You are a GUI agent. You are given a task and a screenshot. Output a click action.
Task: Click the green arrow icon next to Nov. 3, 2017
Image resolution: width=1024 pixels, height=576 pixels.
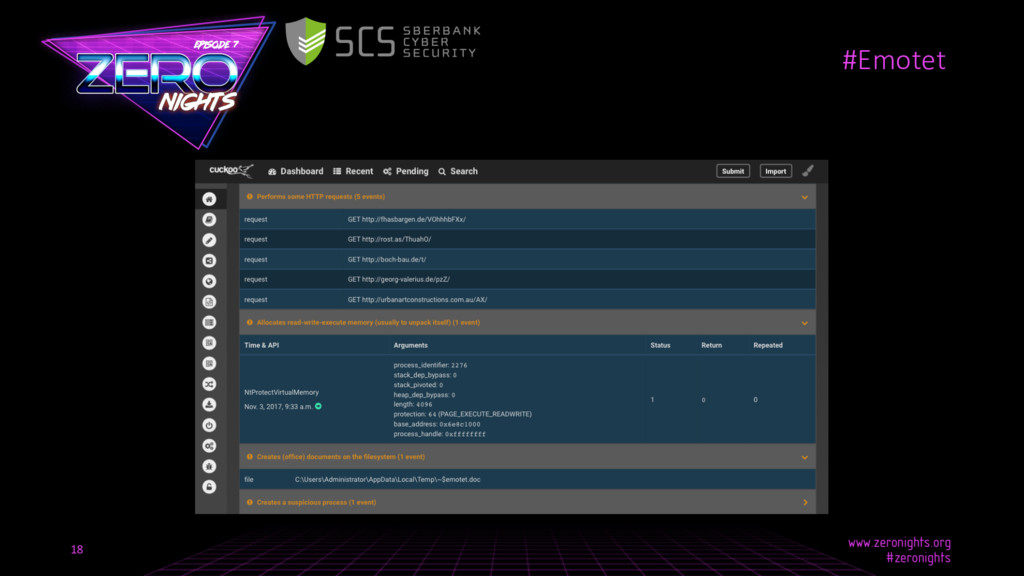pos(319,406)
